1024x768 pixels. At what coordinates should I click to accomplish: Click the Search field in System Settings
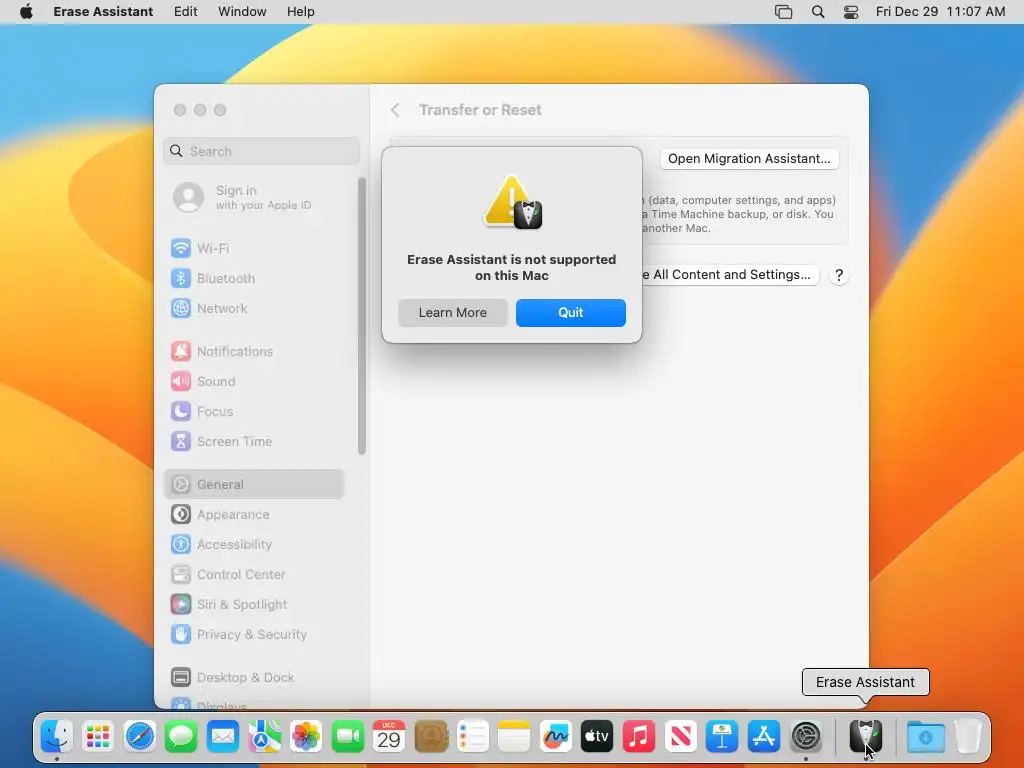click(261, 151)
